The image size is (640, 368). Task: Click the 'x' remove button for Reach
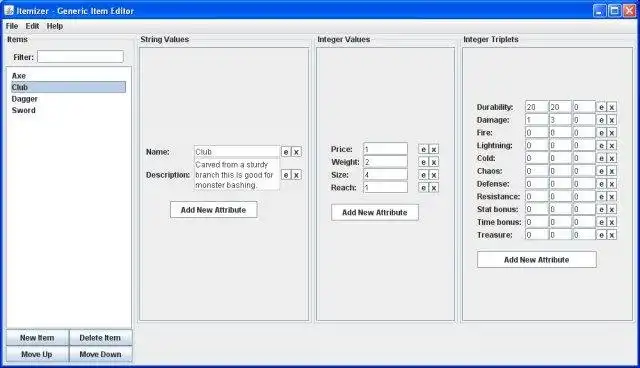point(434,188)
